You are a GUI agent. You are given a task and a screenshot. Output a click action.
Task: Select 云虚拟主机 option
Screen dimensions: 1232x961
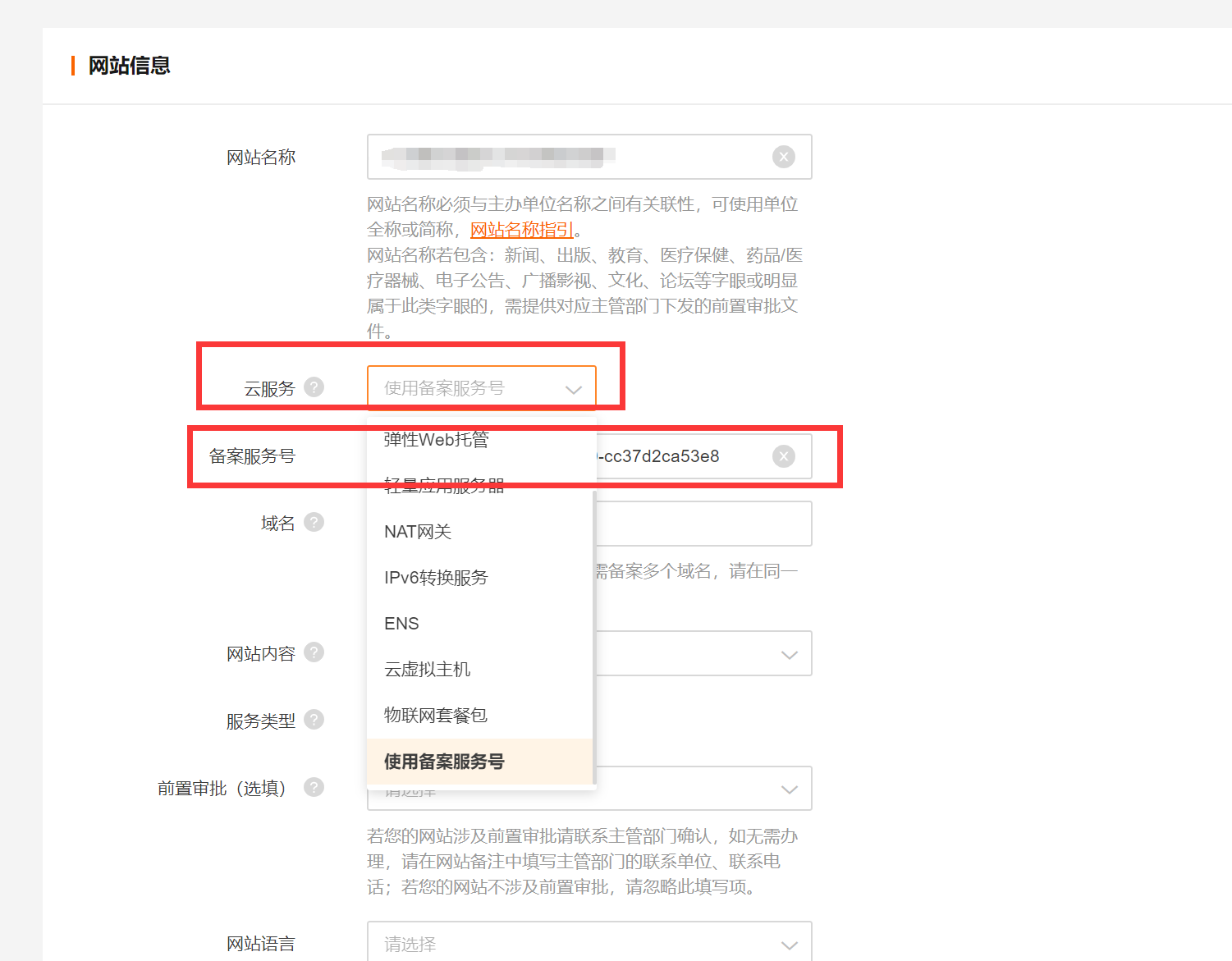tap(427, 670)
